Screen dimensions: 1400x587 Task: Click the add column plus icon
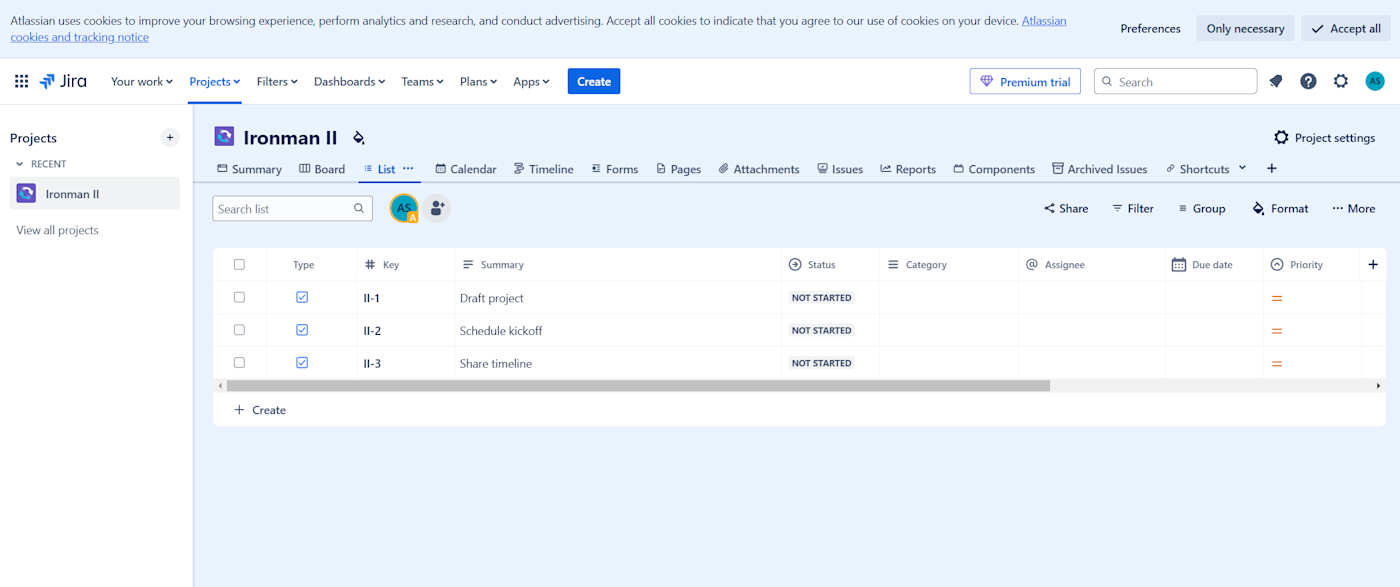point(1373,265)
